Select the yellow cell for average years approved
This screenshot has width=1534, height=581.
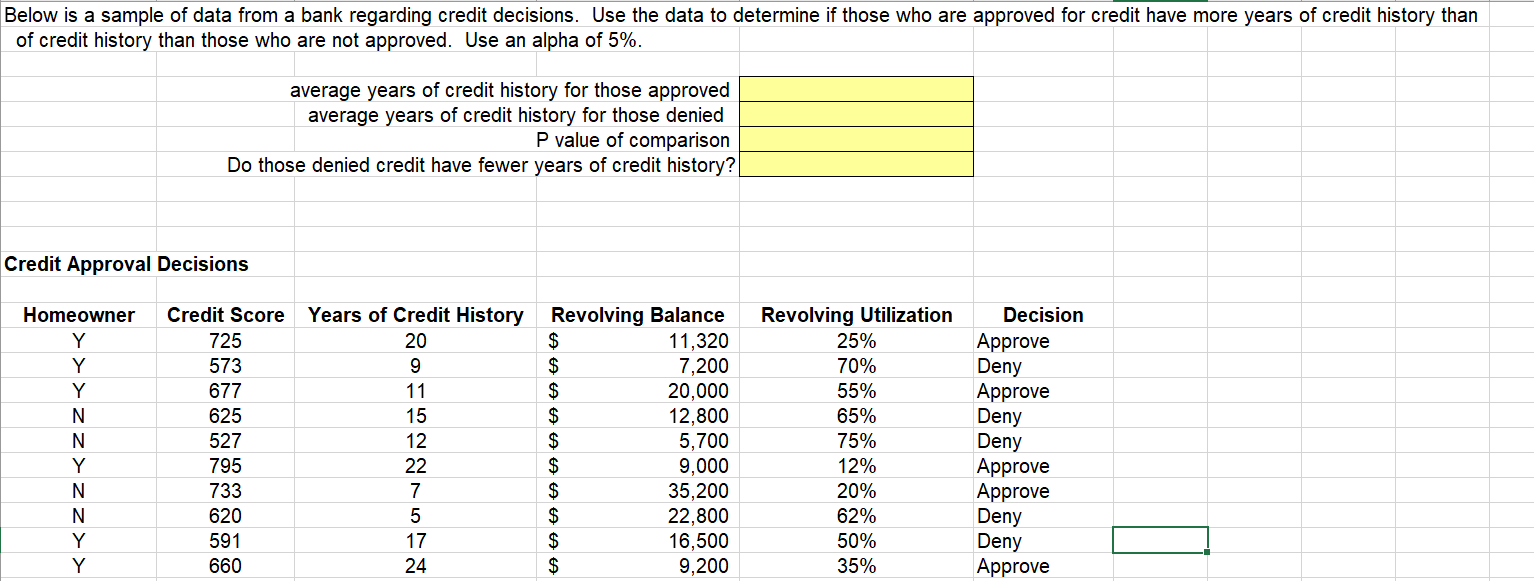coord(856,89)
